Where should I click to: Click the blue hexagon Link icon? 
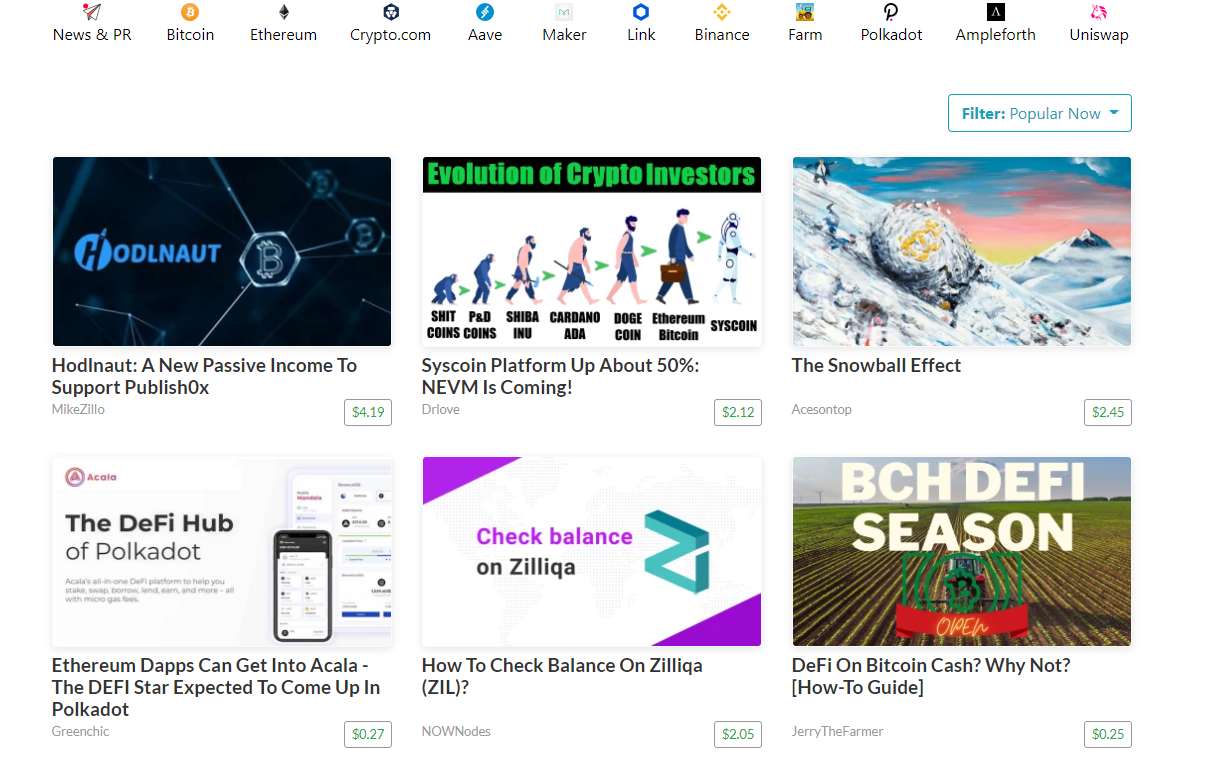point(641,12)
